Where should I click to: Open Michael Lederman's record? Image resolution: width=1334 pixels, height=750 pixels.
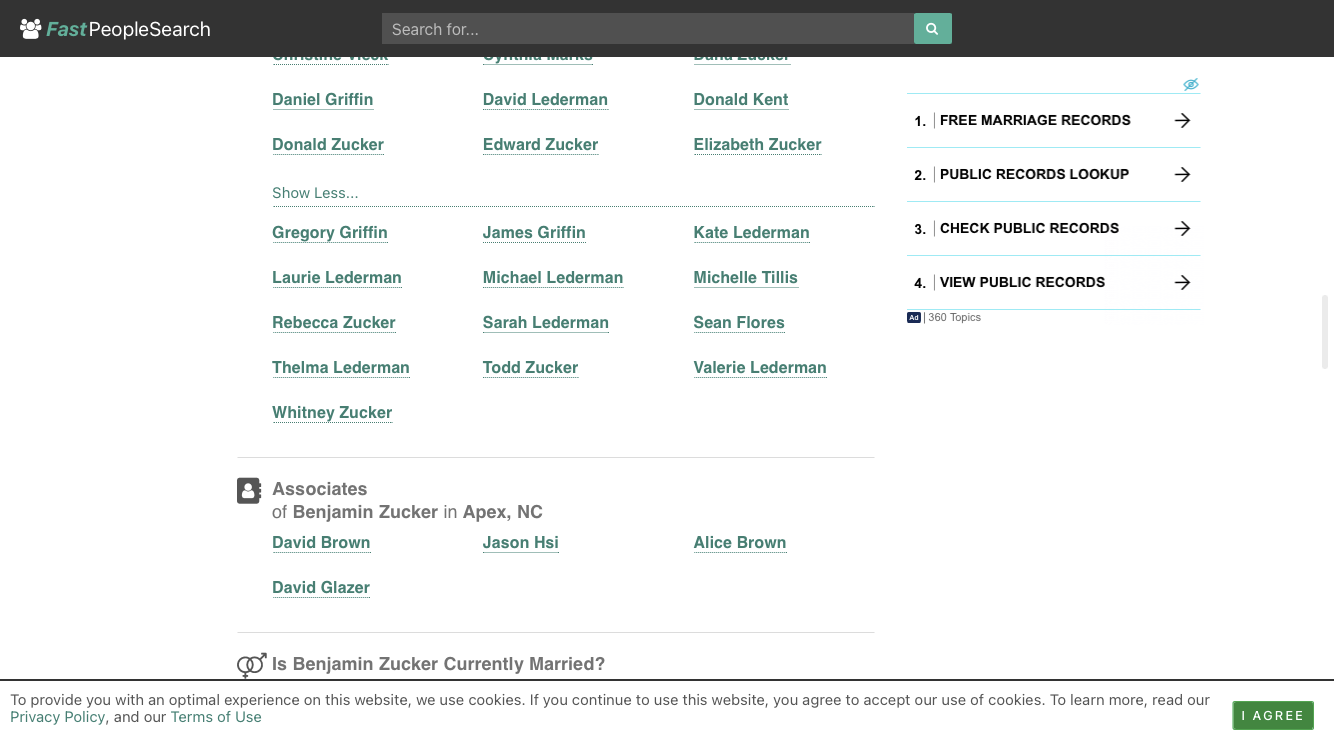[553, 277]
